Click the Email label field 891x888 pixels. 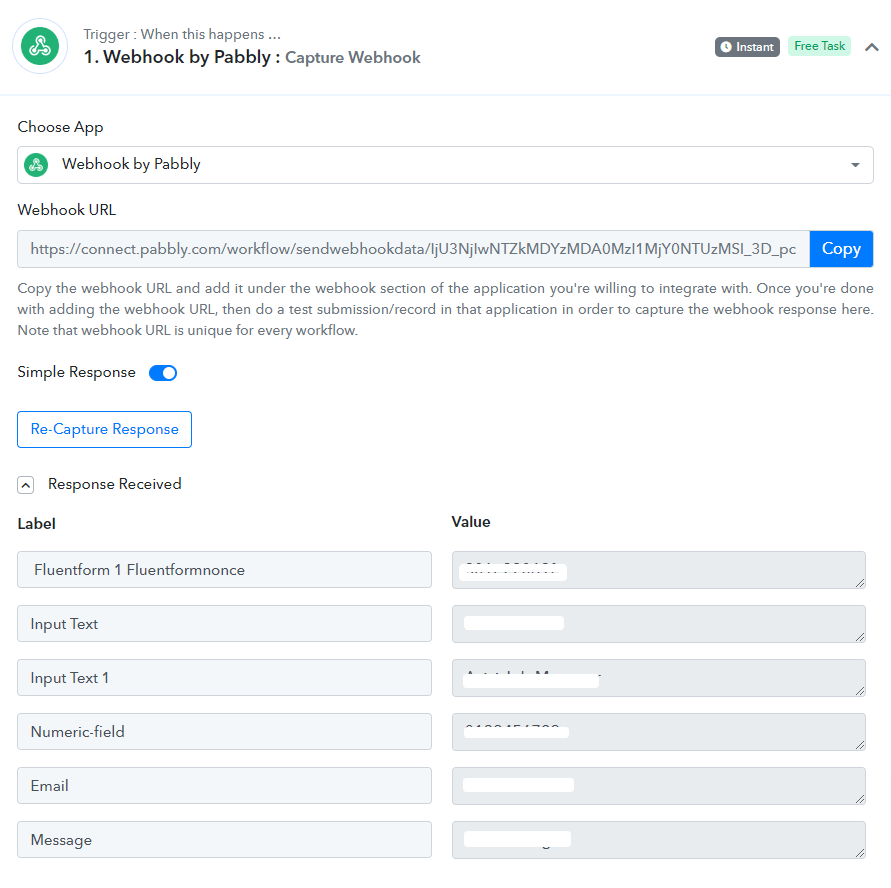[x=224, y=785]
